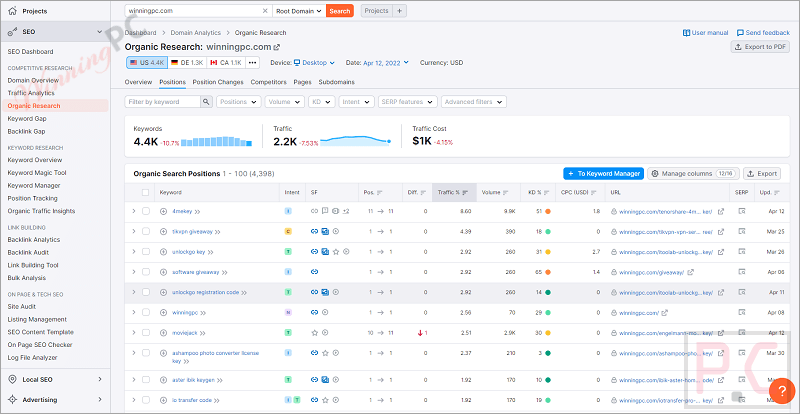Image resolution: width=800 pixels, height=414 pixels.
Task: Click the Projects home icon in sidebar
Action: click(x=12, y=11)
